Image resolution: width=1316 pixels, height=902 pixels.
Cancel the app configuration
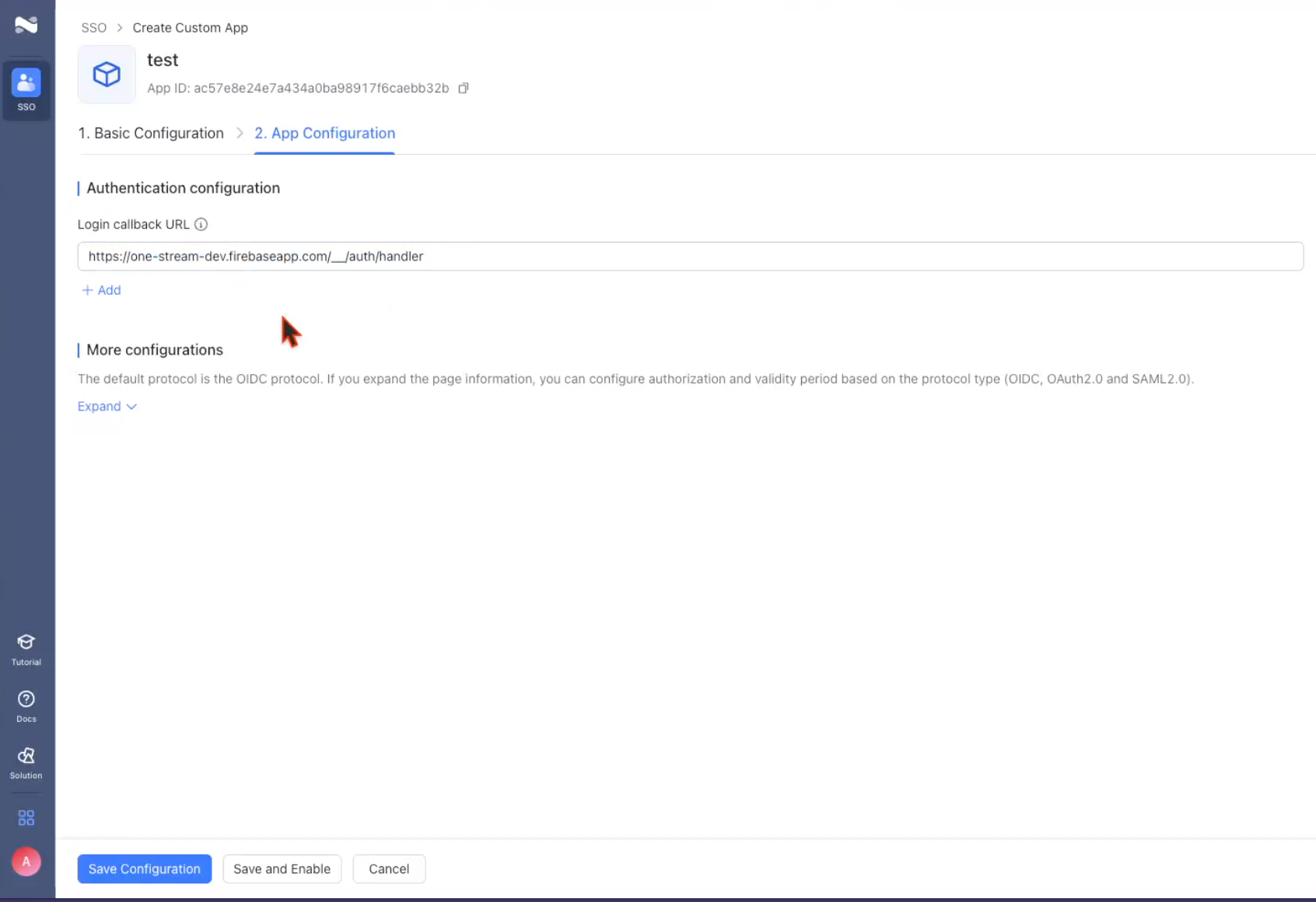(x=389, y=869)
